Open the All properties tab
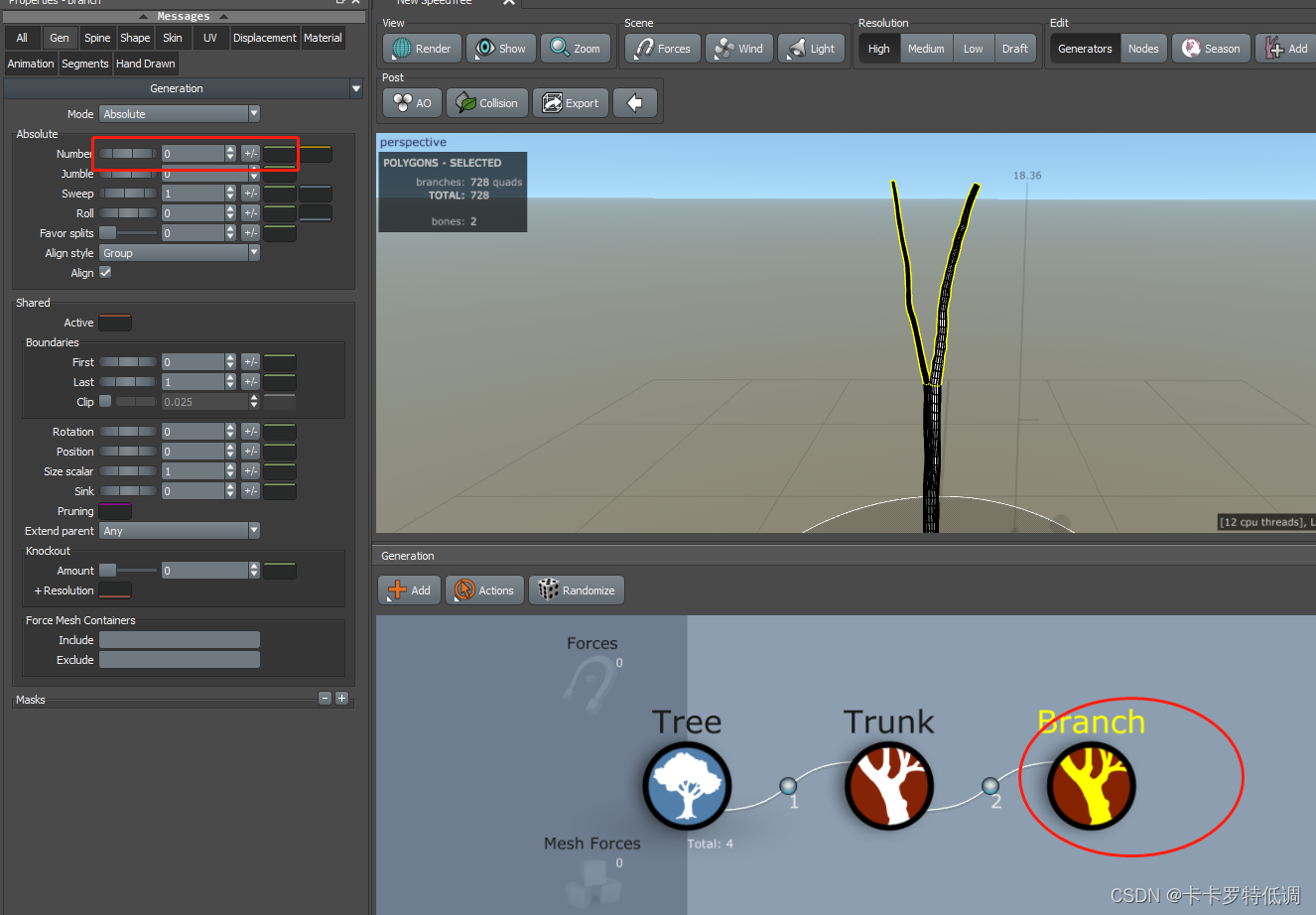1316x915 pixels. 22,38
